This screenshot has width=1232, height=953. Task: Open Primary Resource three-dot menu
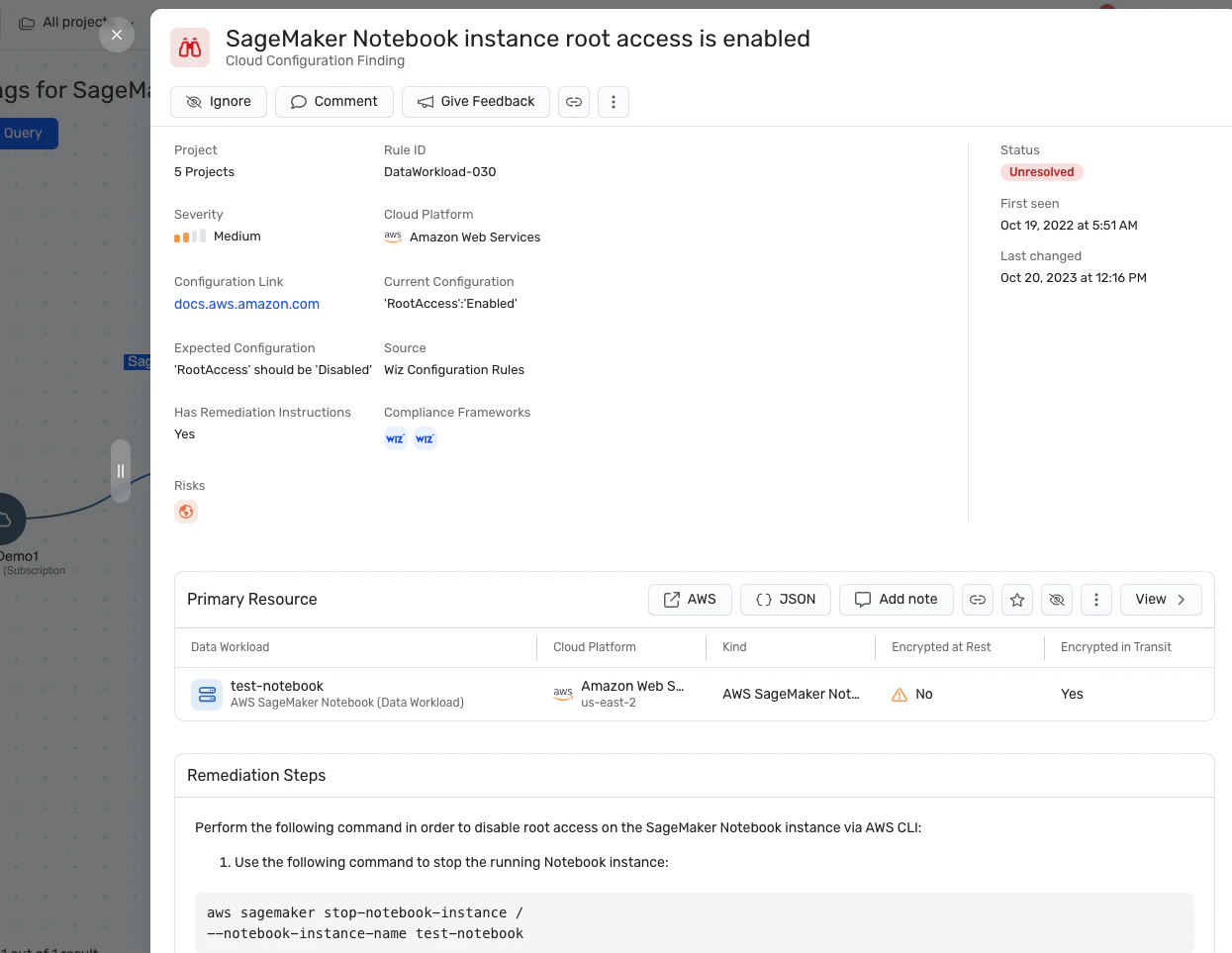point(1096,600)
